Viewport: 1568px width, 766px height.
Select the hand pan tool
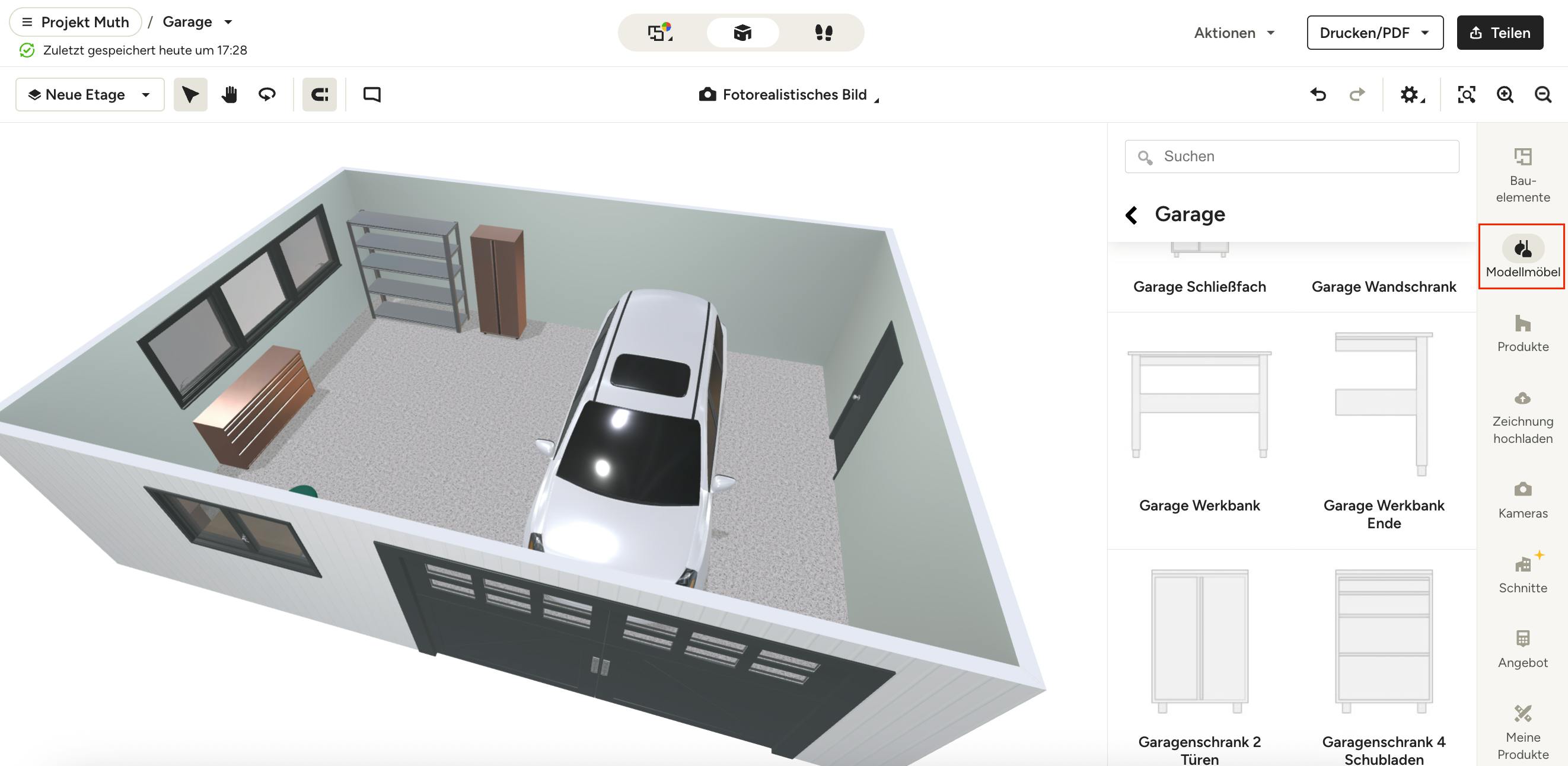(229, 94)
